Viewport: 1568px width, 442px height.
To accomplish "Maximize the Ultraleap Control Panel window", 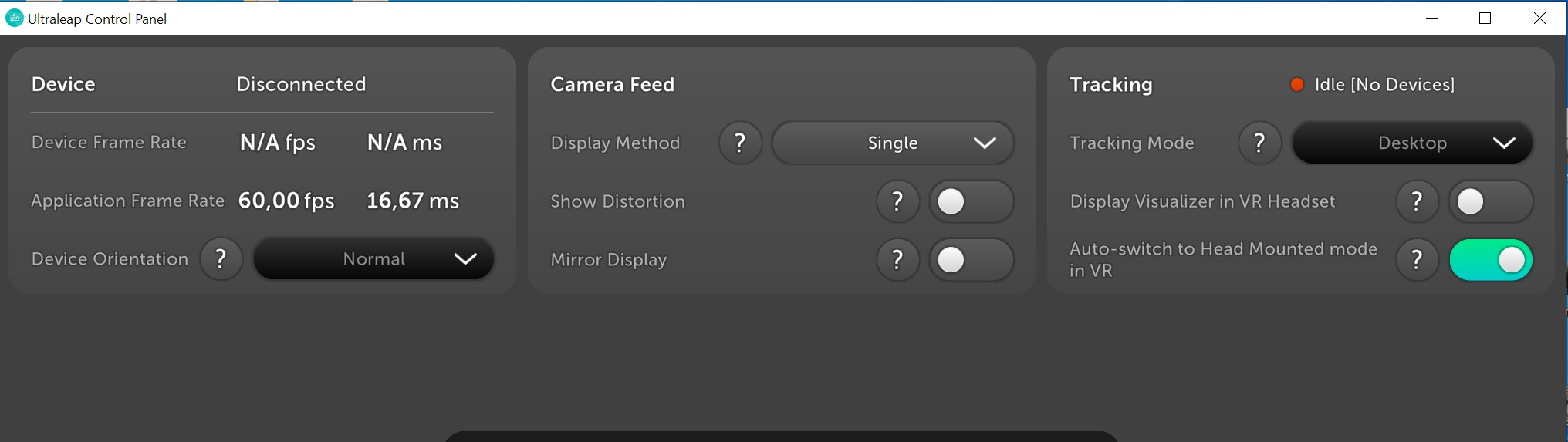I will (x=1485, y=19).
